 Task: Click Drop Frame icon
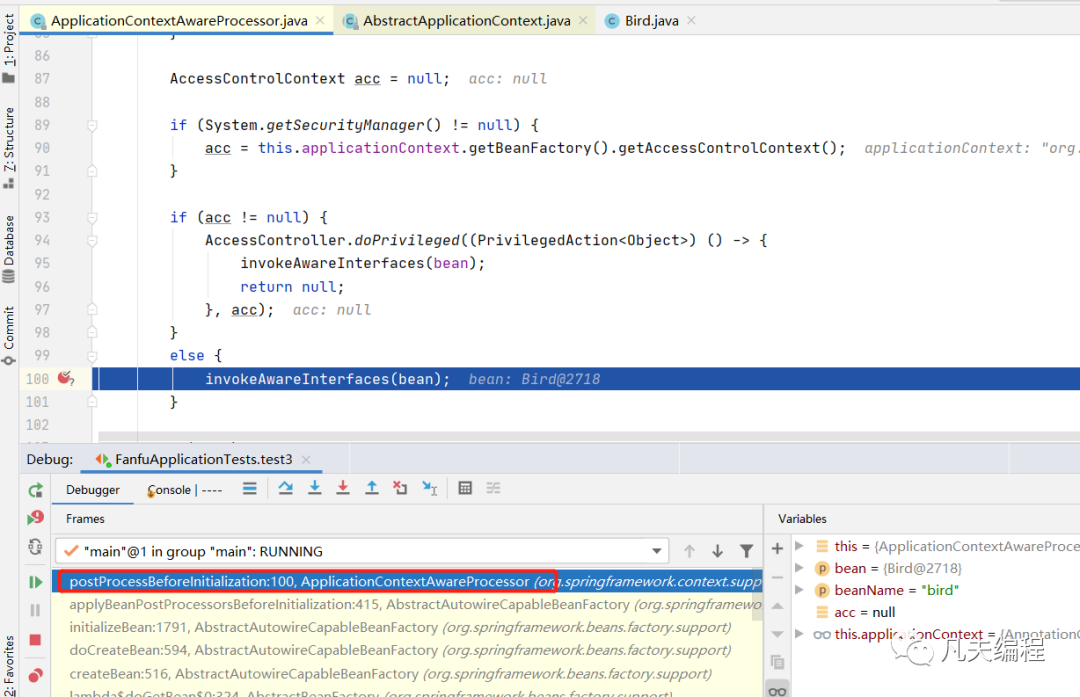[x=400, y=488]
